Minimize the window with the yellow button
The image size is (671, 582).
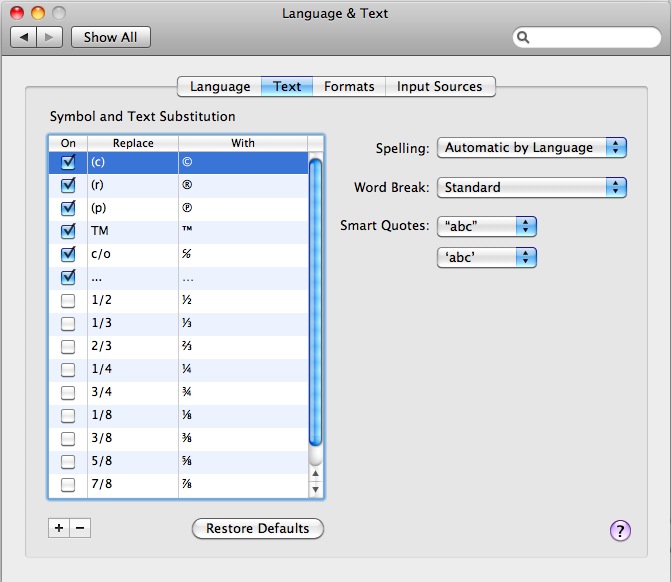[x=38, y=13]
